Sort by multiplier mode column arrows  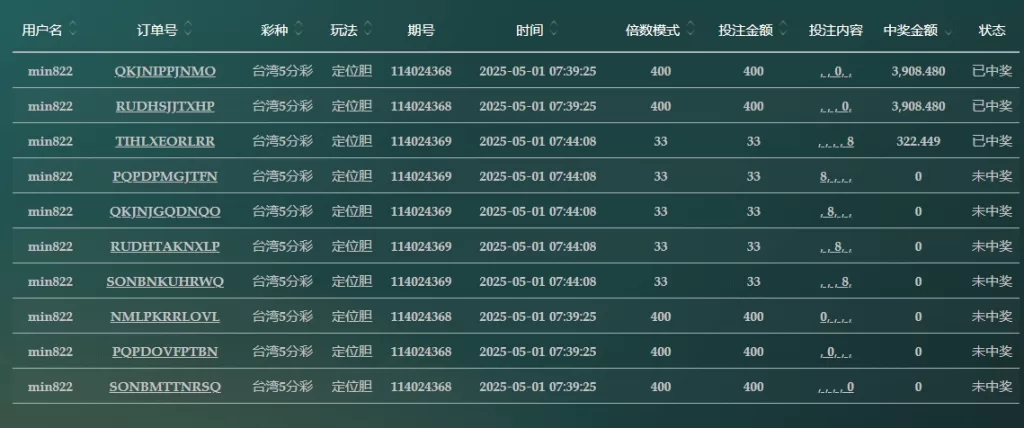tap(690, 31)
